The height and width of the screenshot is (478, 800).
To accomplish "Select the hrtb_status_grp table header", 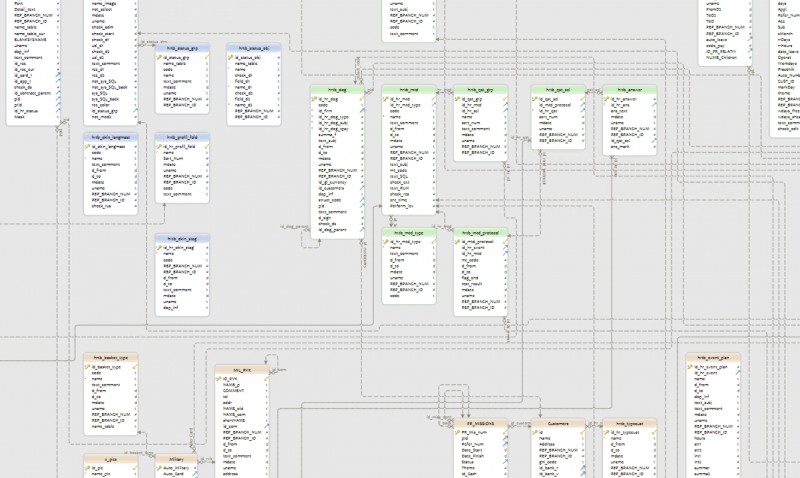I will coord(182,48).
